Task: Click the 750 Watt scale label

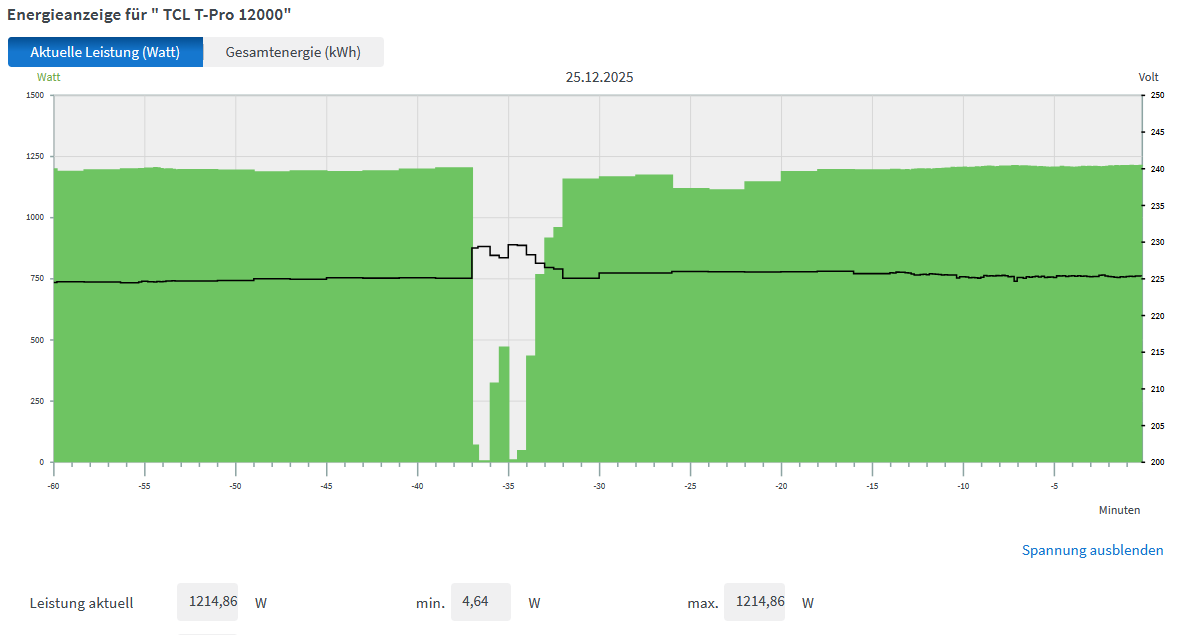Action: click(37, 278)
